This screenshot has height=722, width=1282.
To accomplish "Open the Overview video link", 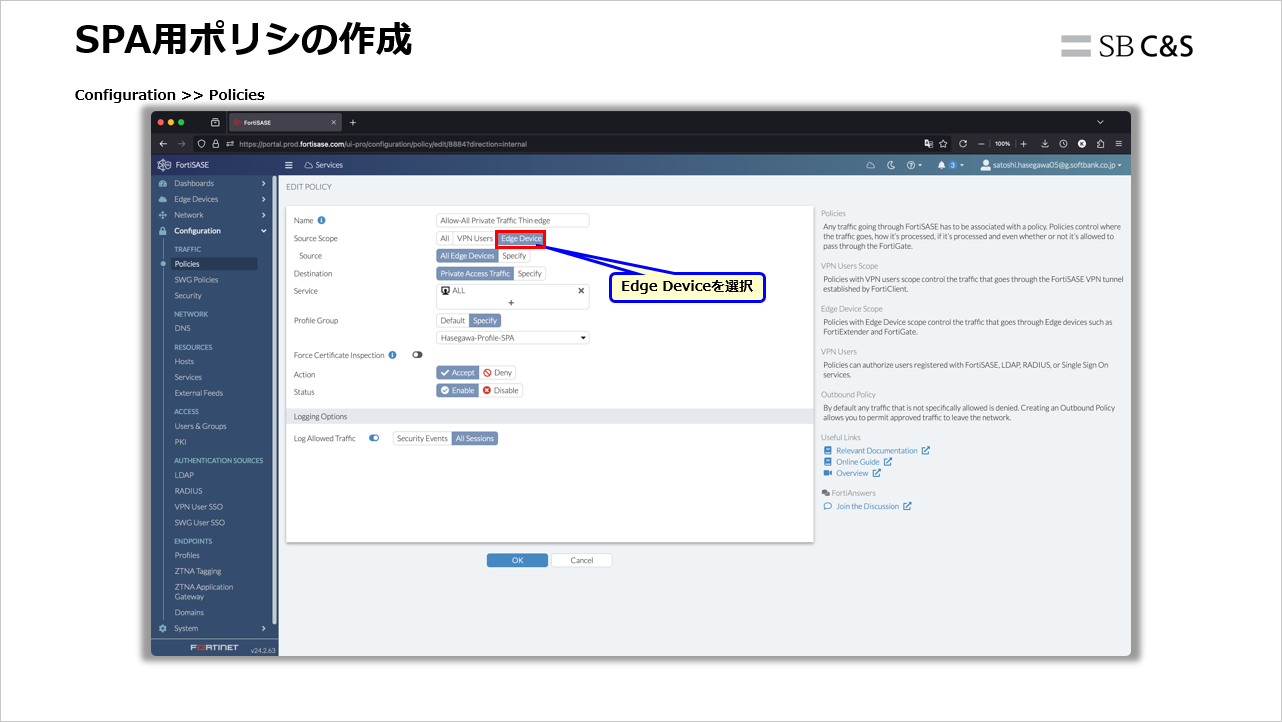I will tap(853, 473).
